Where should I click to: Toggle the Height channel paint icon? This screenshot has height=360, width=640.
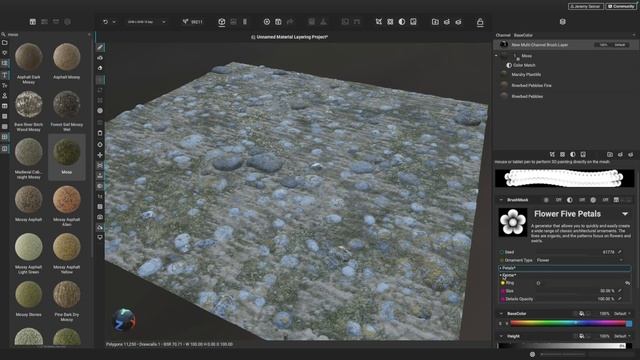click(582, 336)
